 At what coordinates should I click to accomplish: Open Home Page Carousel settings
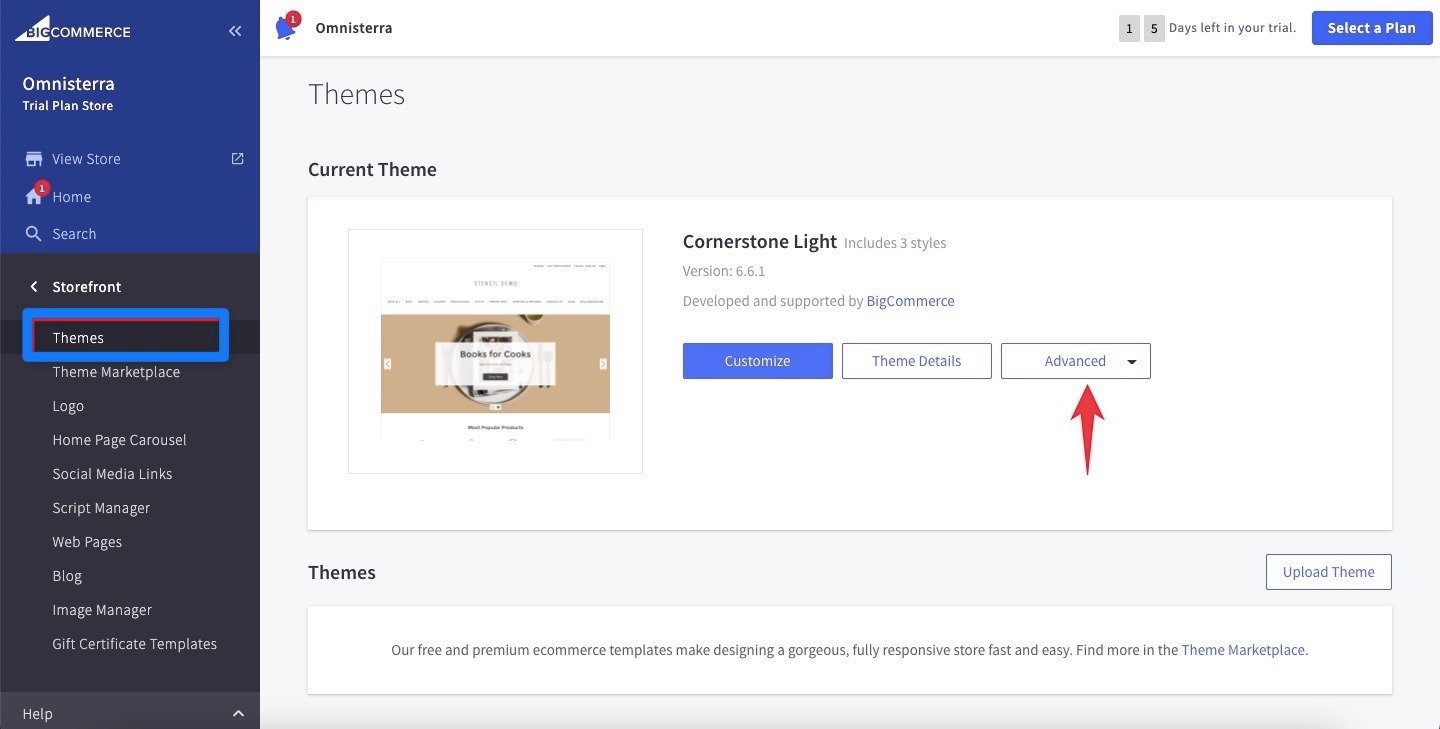119,440
